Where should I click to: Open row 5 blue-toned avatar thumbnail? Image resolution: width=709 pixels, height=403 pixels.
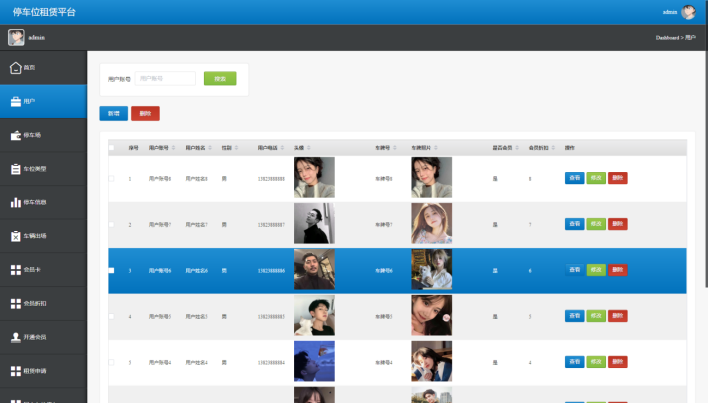314,361
